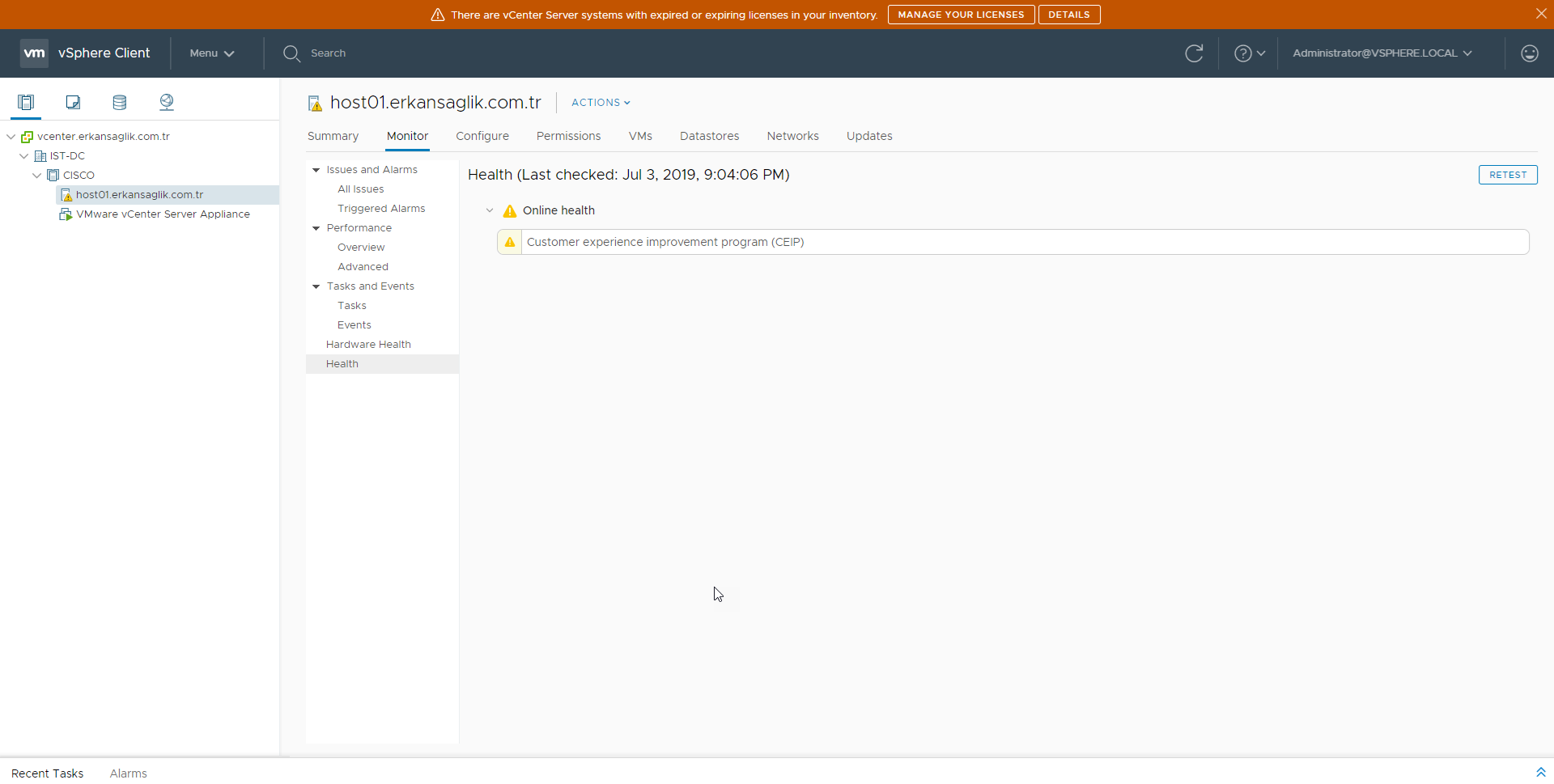Click MANAGE YOUR LICENSES button
Image resolution: width=1554 pixels, height=784 pixels.
click(961, 15)
